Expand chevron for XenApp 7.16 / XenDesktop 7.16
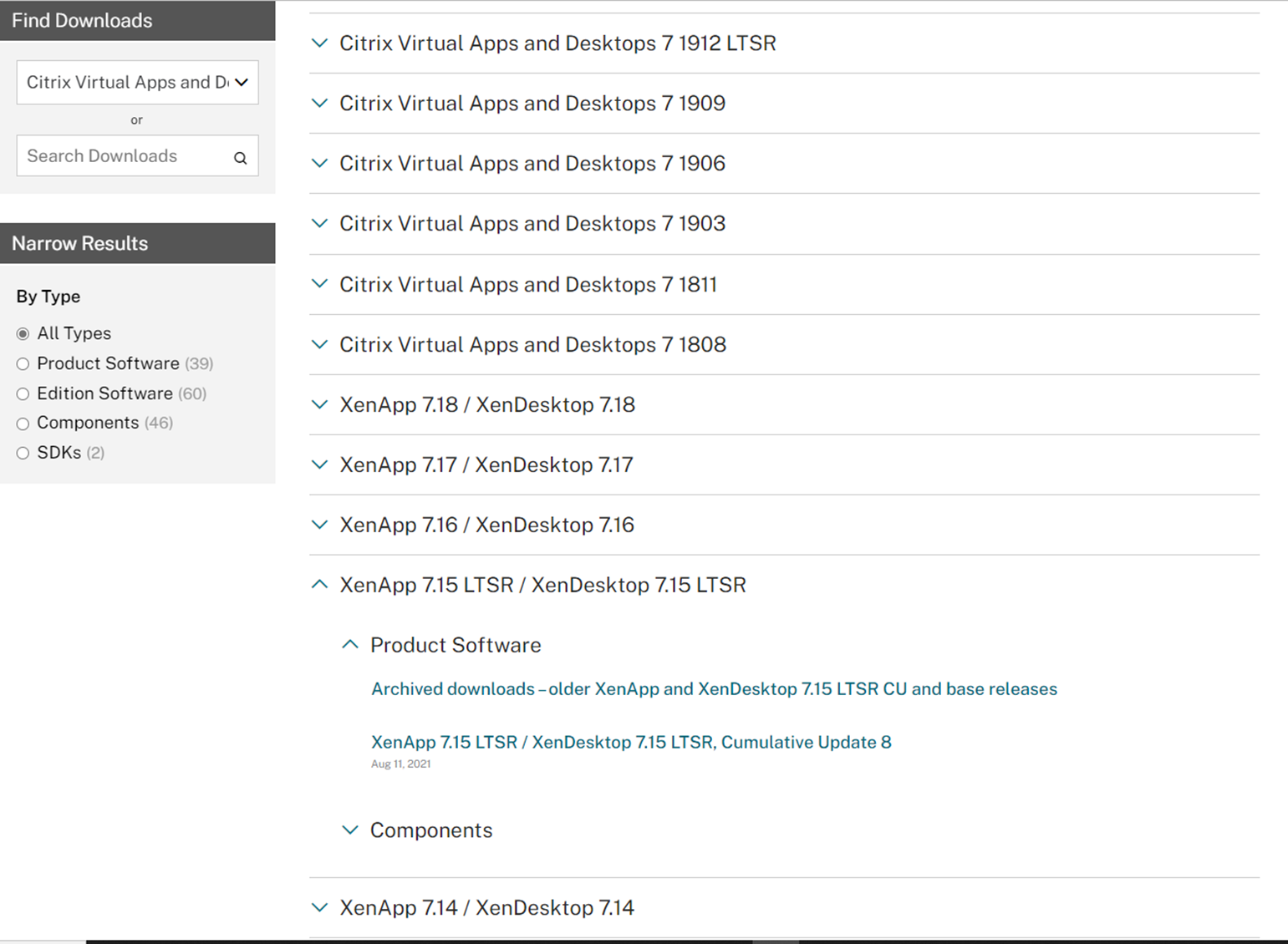The image size is (1288, 944). (319, 525)
